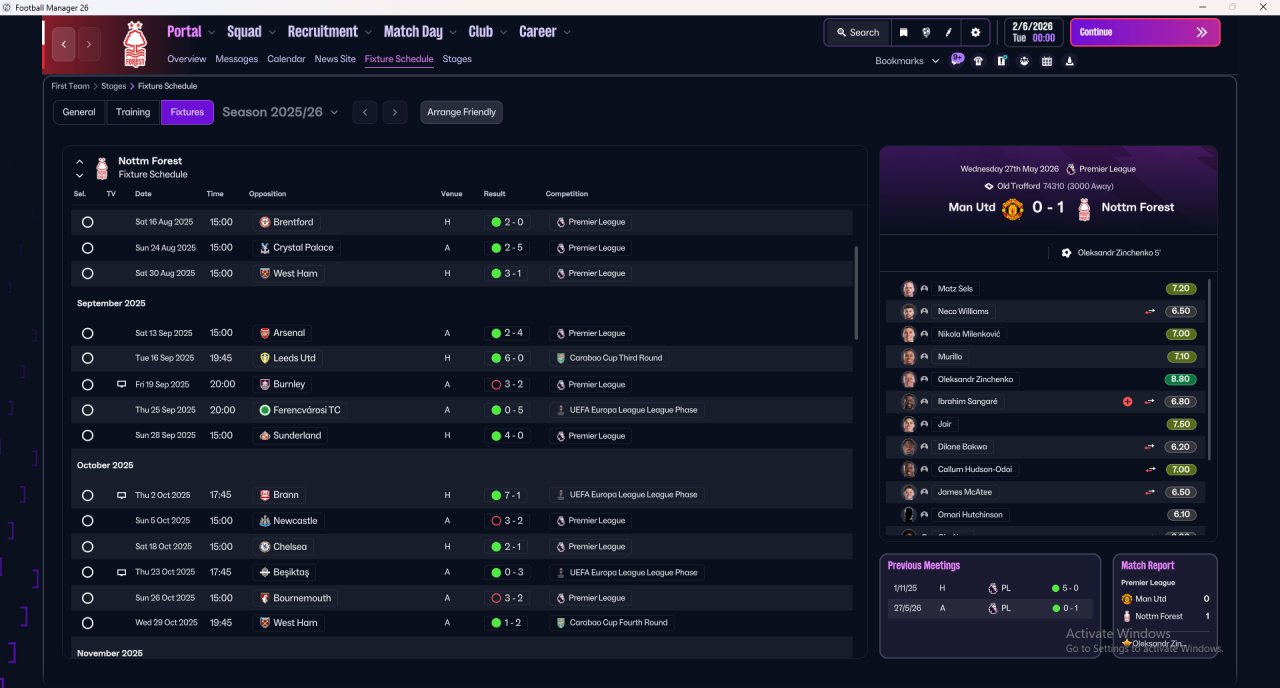The width and height of the screenshot is (1280, 688).
Task: Select the Brentford fixture radio button
Action: click(x=87, y=222)
